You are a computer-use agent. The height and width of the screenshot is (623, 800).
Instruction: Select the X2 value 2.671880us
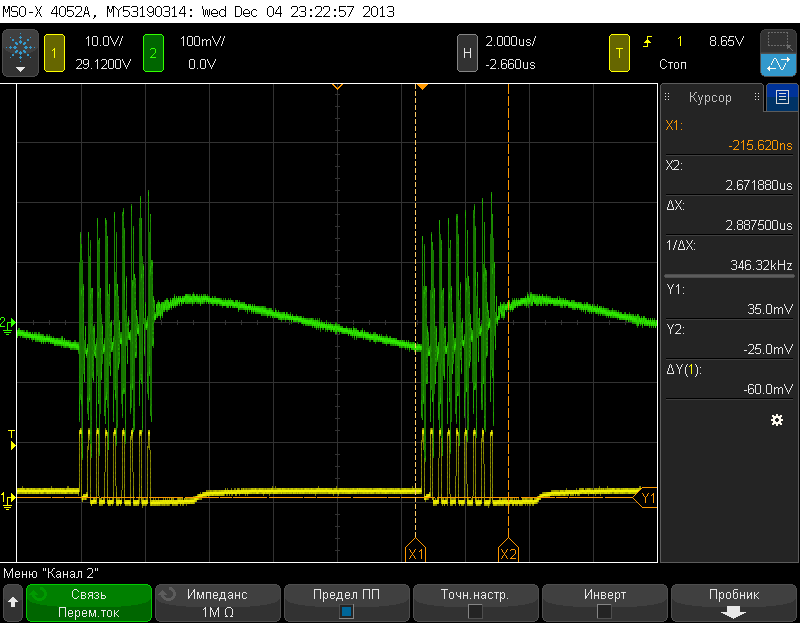pos(759,185)
